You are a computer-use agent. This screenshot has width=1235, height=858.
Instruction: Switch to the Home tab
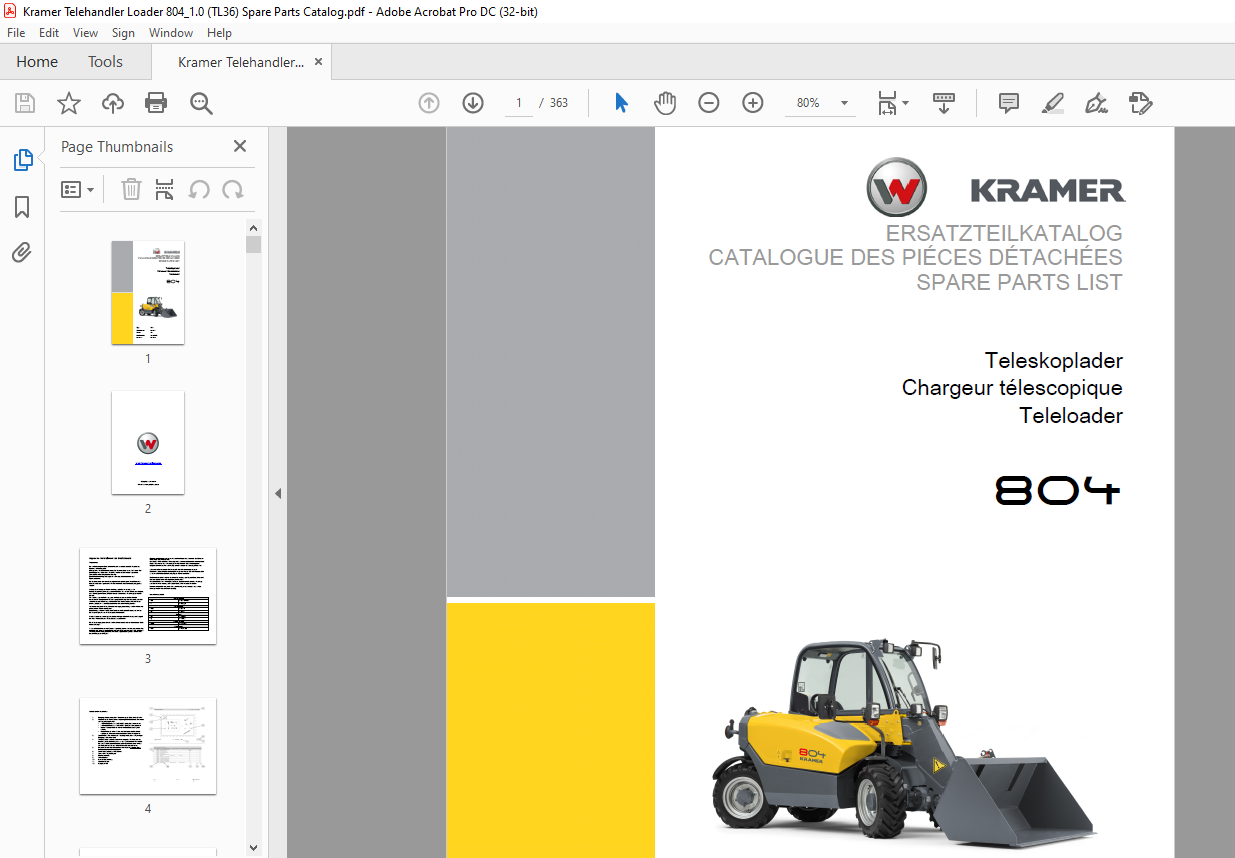pos(37,62)
